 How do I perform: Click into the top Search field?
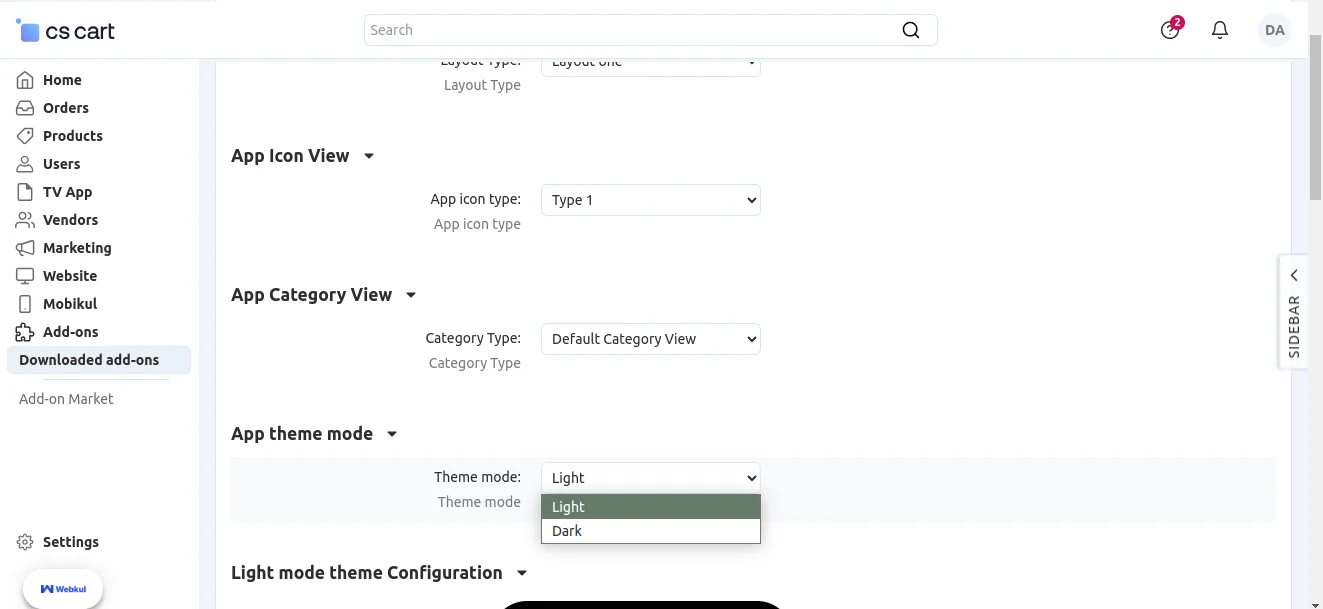(630, 30)
